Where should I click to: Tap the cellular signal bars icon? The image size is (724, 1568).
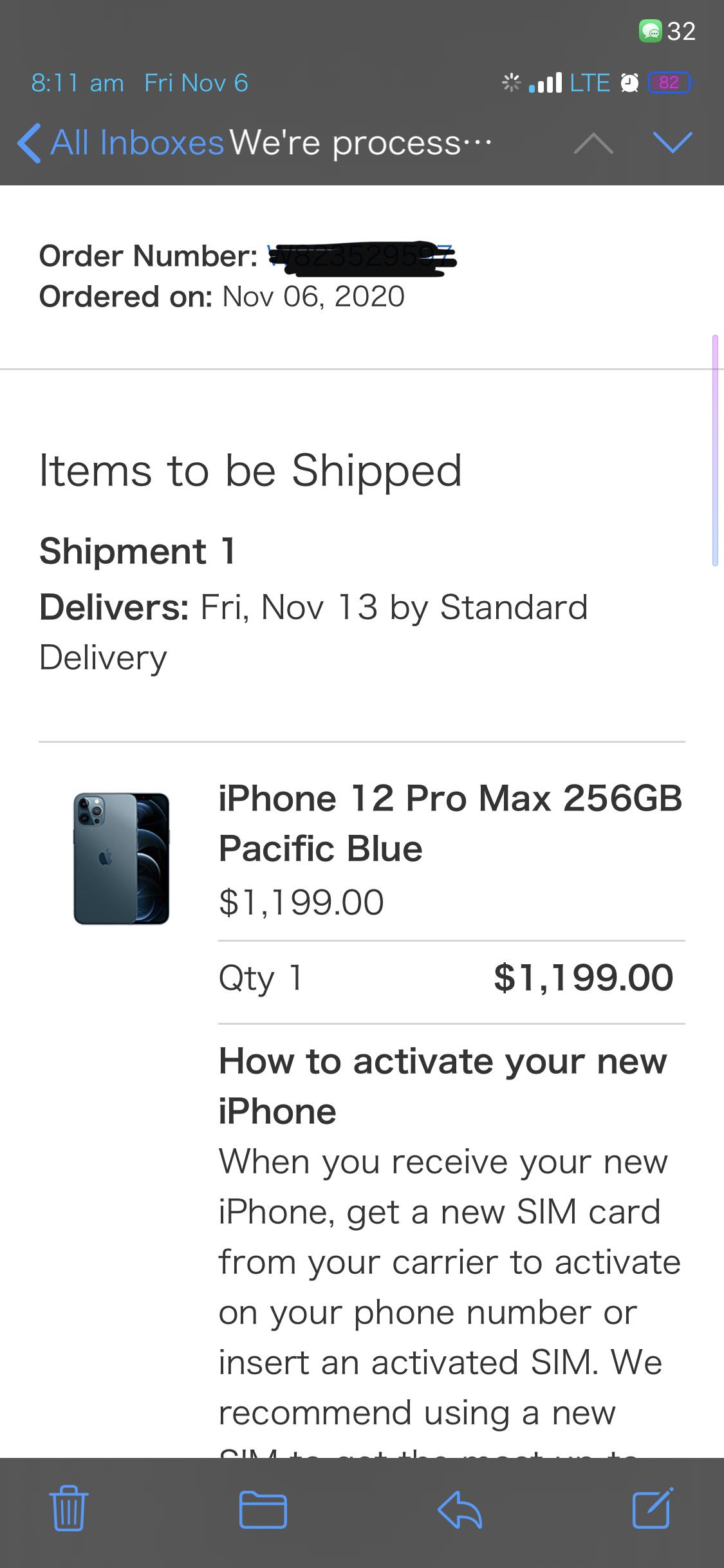point(545,83)
